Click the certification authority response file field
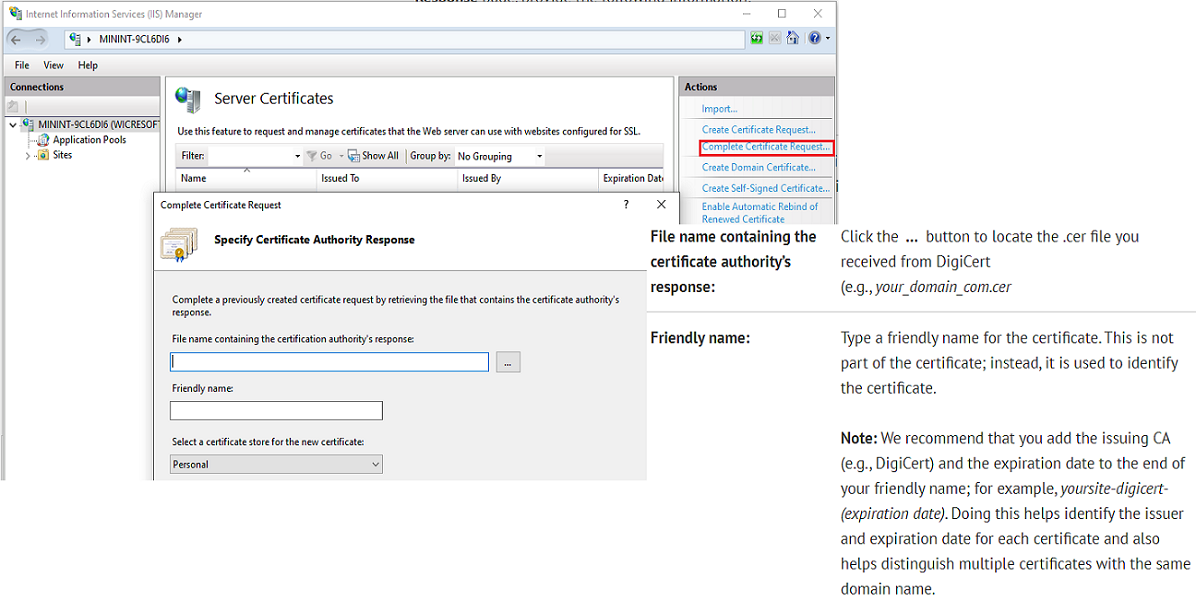The width and height of the screenshot is (1196, 601). [x=330, y=362]
